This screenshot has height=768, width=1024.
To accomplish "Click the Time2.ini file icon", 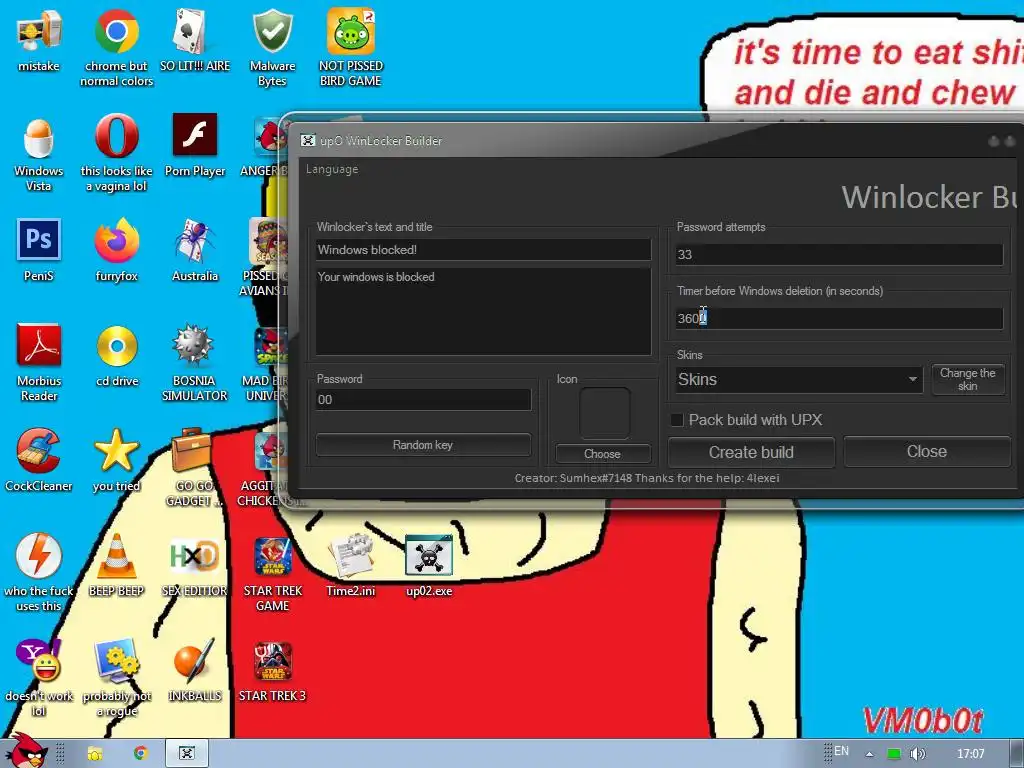I will click(351, 556).
